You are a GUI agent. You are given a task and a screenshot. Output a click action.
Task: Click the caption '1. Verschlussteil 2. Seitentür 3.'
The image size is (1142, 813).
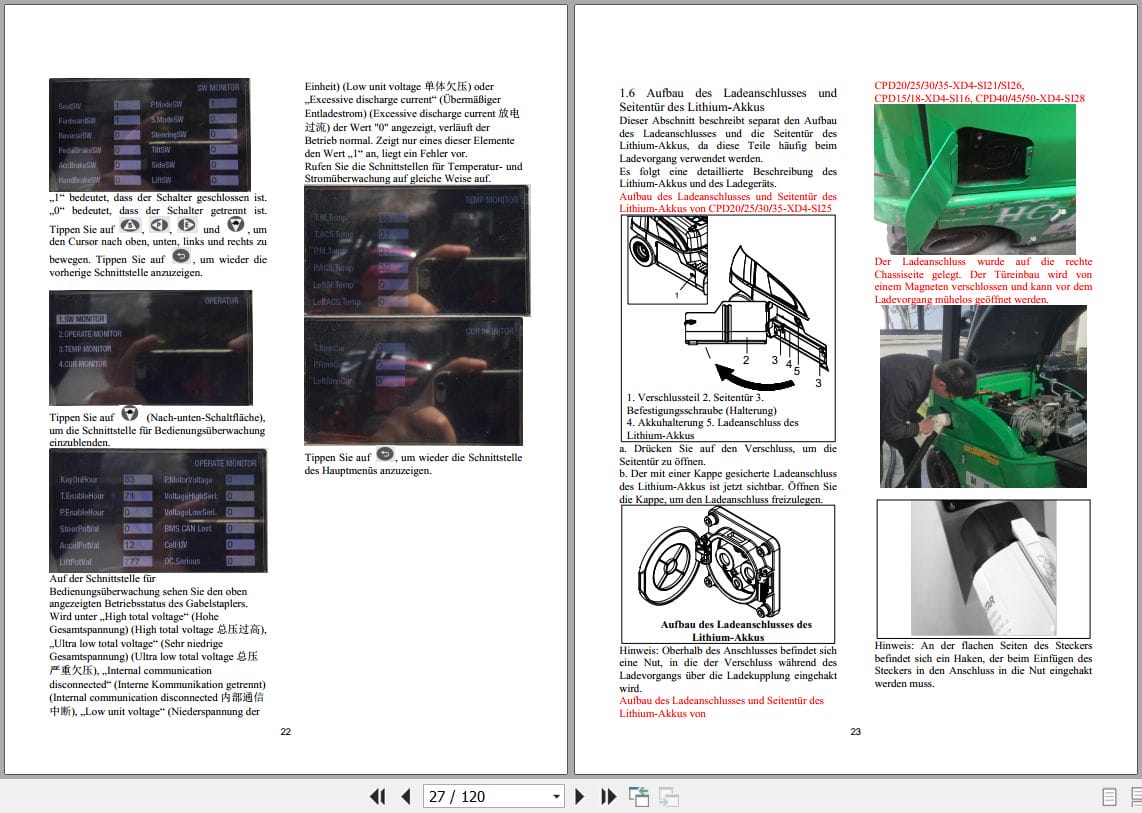(695, 398)
